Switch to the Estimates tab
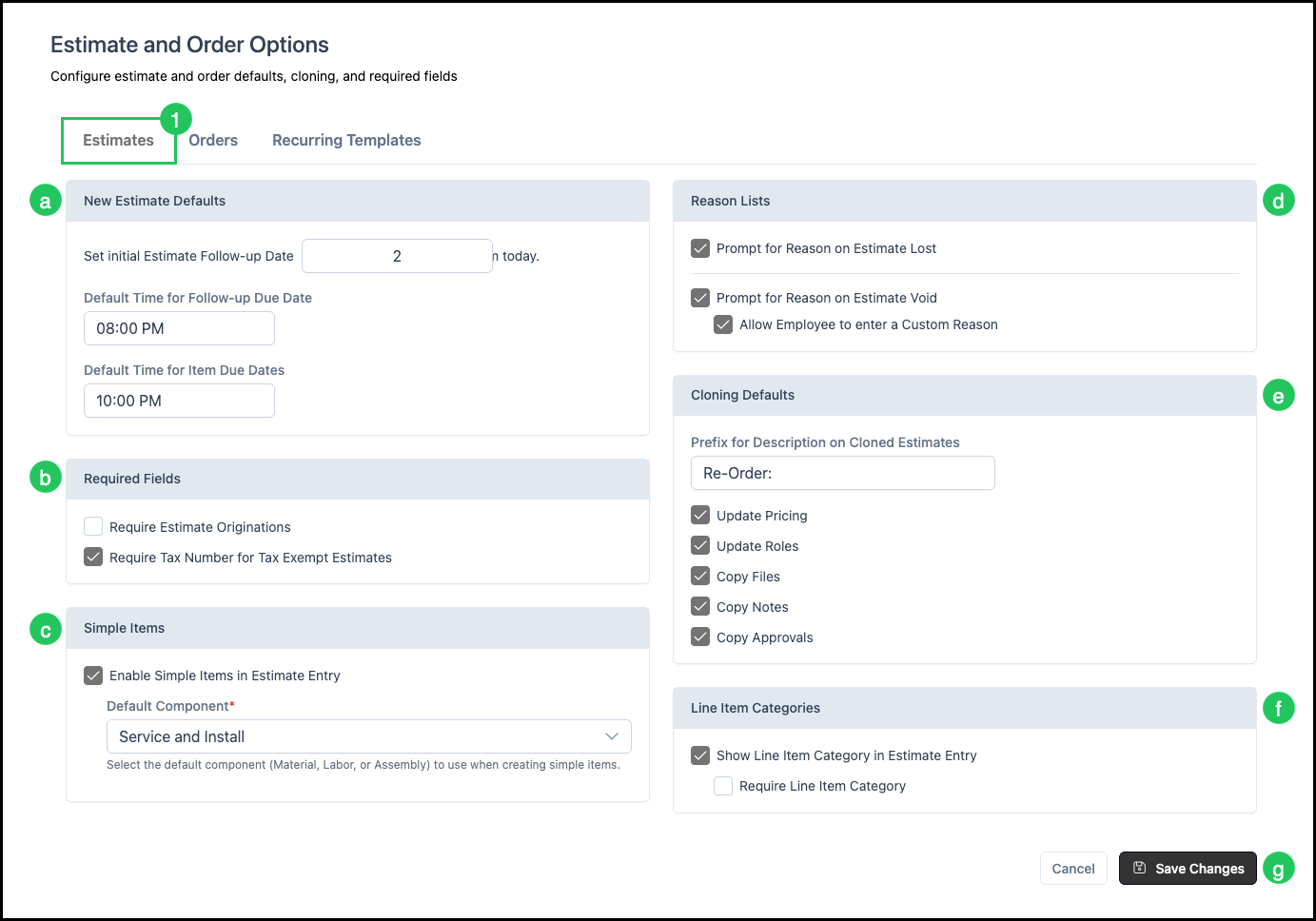Screen dimensions: 1316x921 (x=118, y=140)
